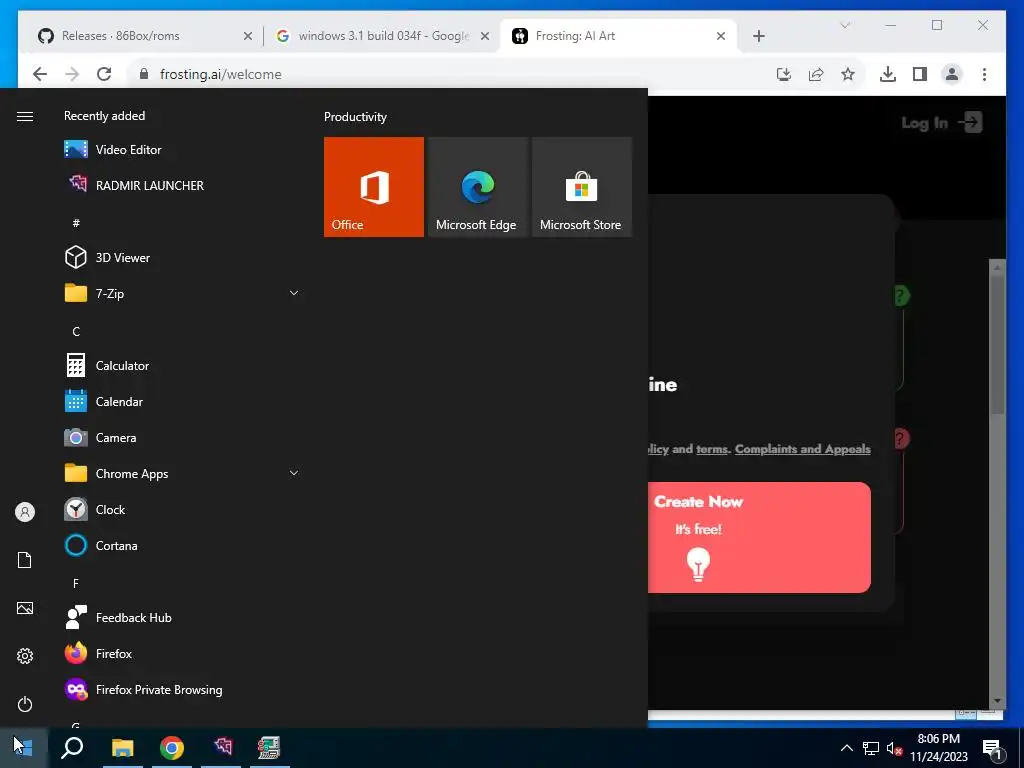Open 86Box icon in taskbar

[270, 747]
